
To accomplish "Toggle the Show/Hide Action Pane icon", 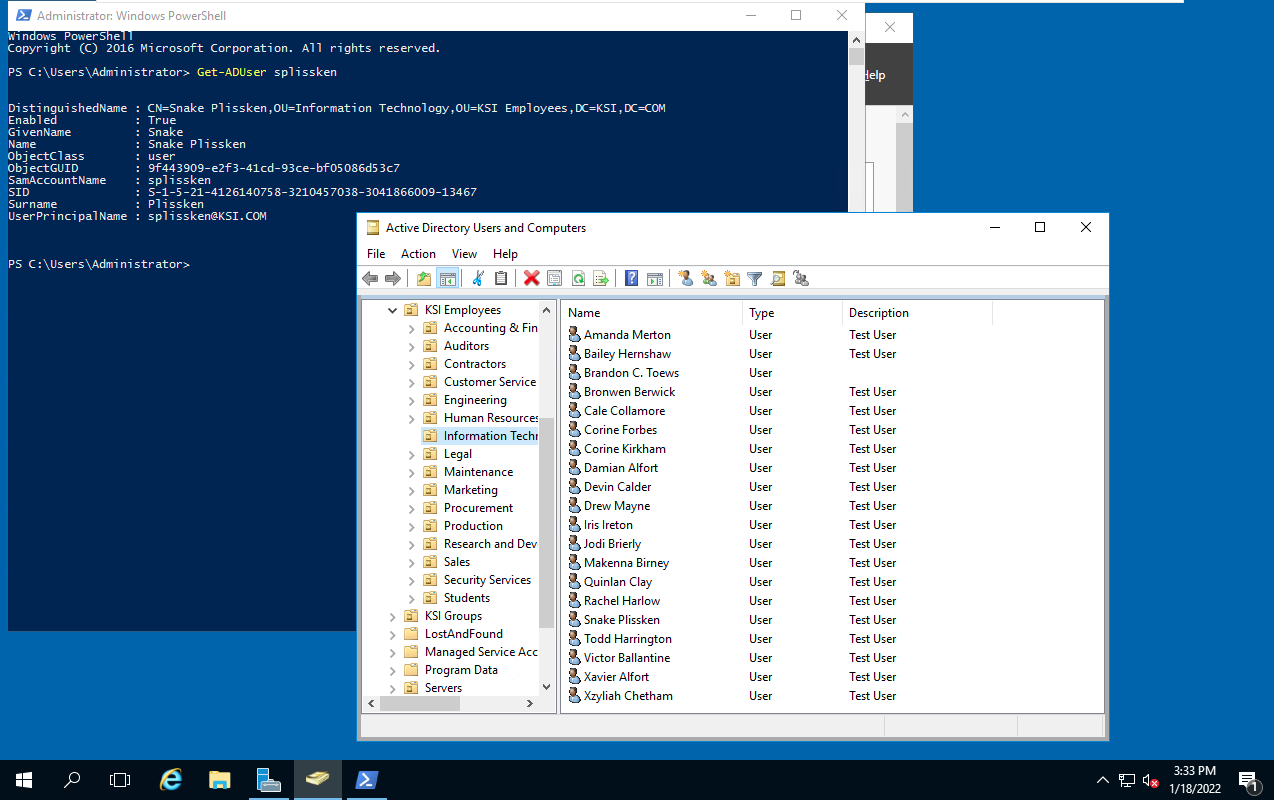I will click(655, 279).
